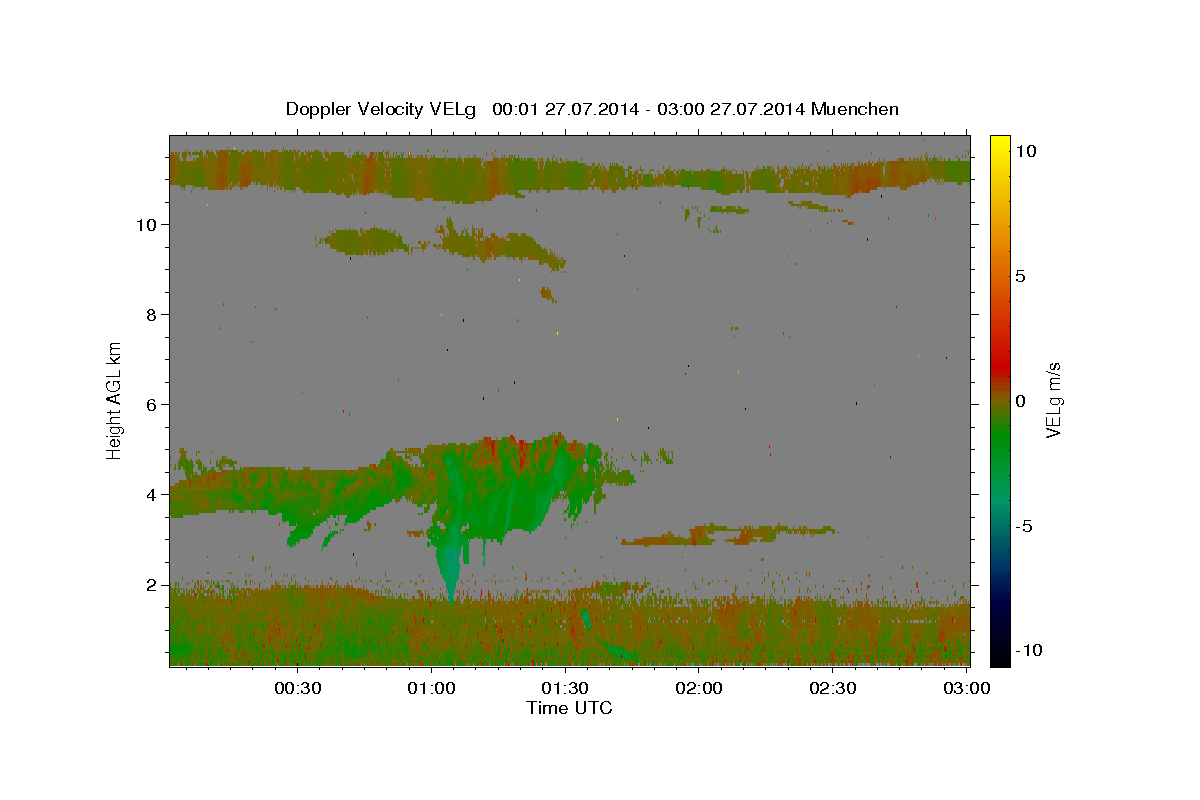Viewport: 1200px width, 800px height.
Task: Click the height axis label 2
Action: [152, 585]
